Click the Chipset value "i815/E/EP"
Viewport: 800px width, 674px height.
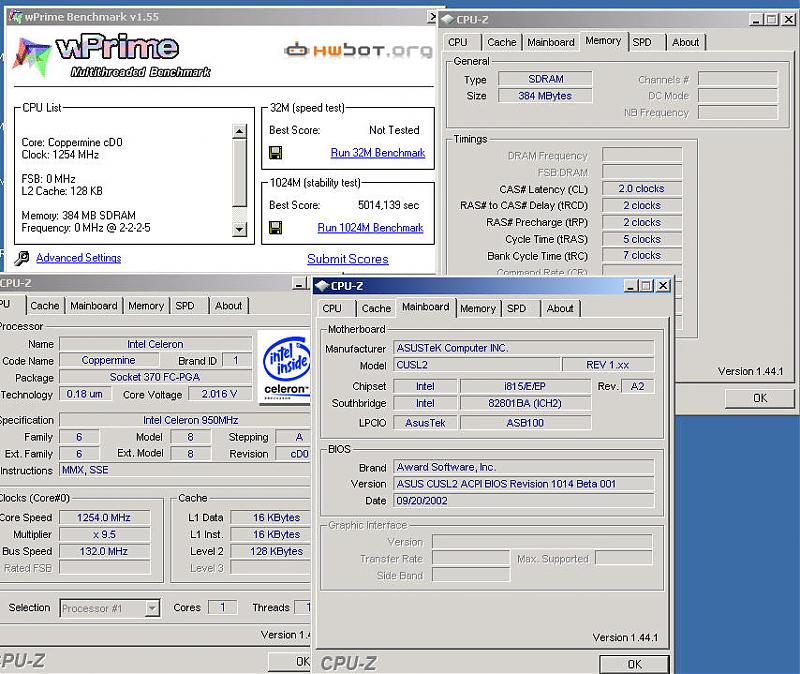coord(526,386)
